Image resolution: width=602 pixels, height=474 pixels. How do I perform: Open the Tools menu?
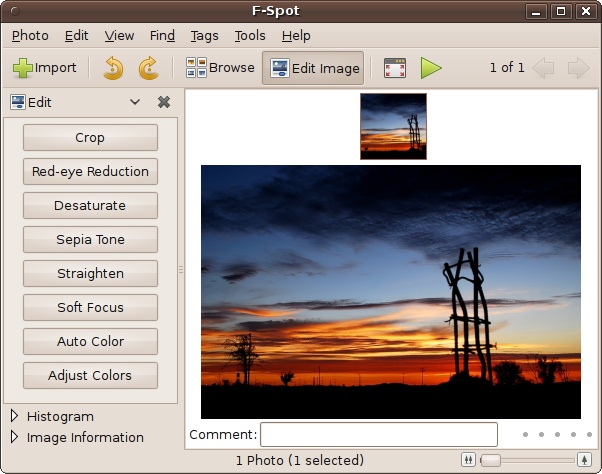tap(250, 36)
